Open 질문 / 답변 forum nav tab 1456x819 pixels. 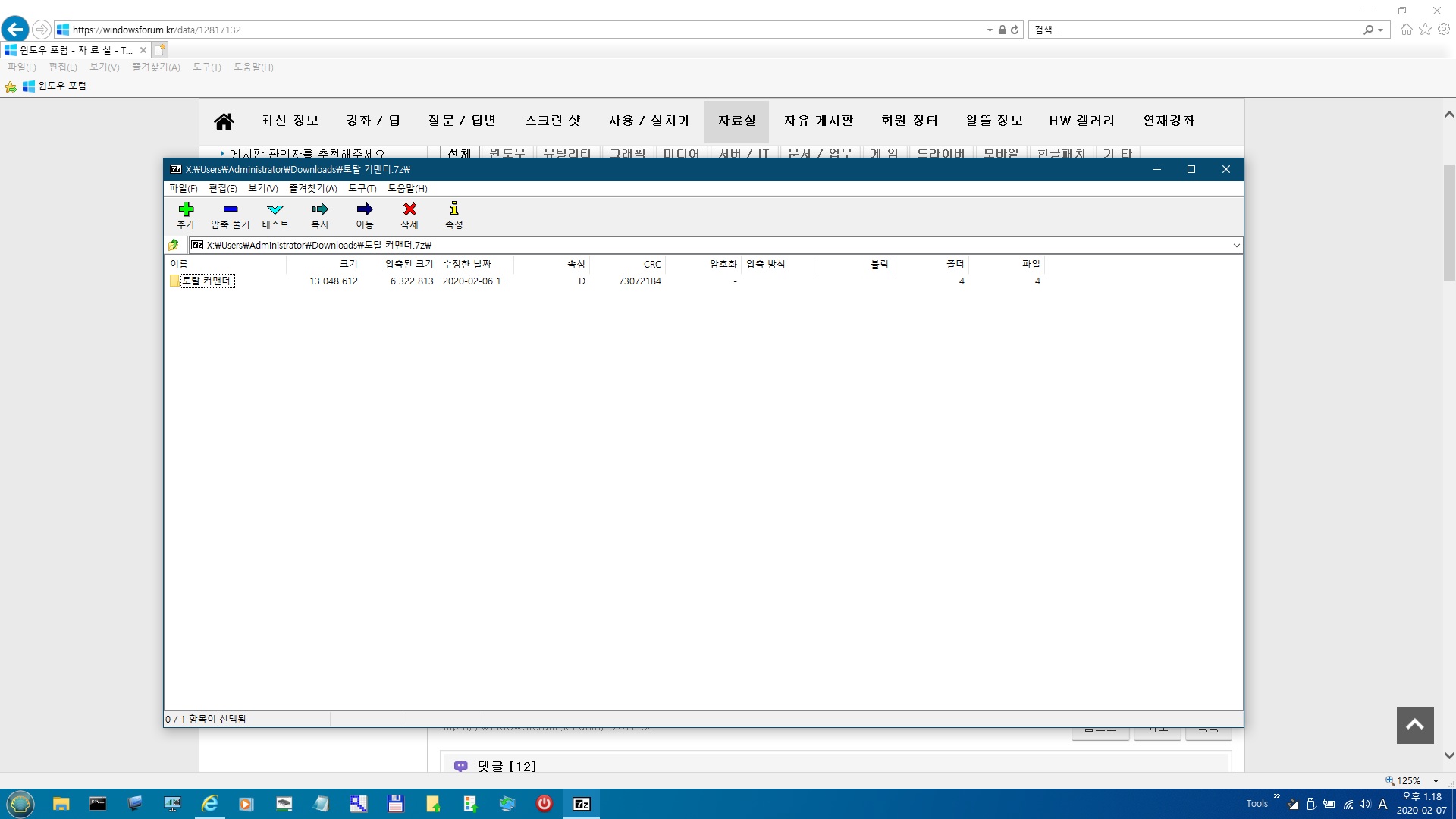[462, 121]
